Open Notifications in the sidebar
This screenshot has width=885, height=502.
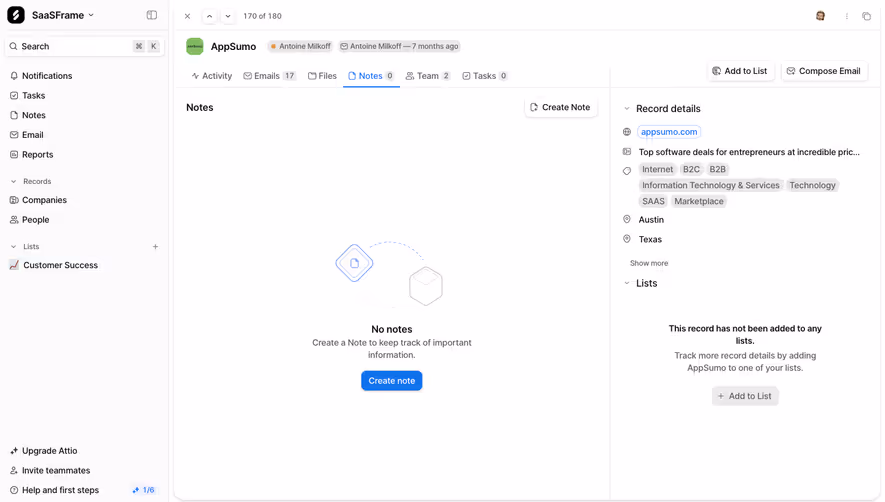click(x=47, y=76)
